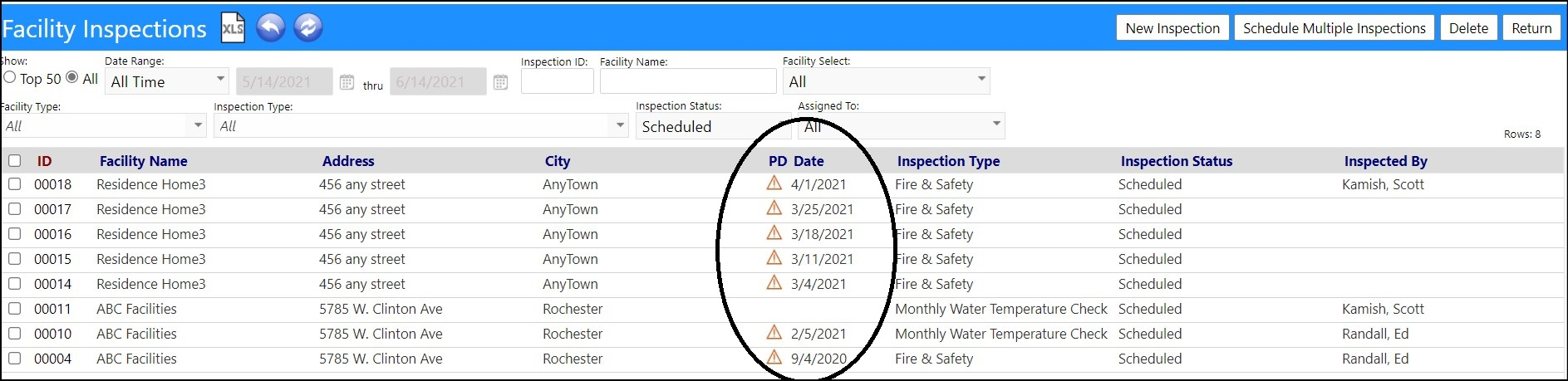This screenshot has height=381, width=1568.
Task: Open the end date calendar picker
Action: pos(500,82)
